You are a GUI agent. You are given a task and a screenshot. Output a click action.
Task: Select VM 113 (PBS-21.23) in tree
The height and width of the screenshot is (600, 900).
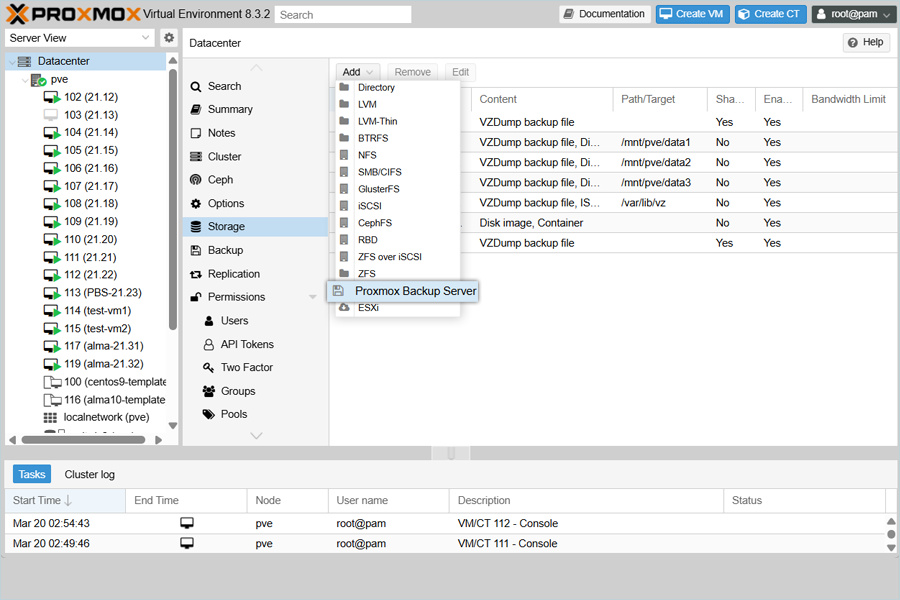[x=102, y=293]
